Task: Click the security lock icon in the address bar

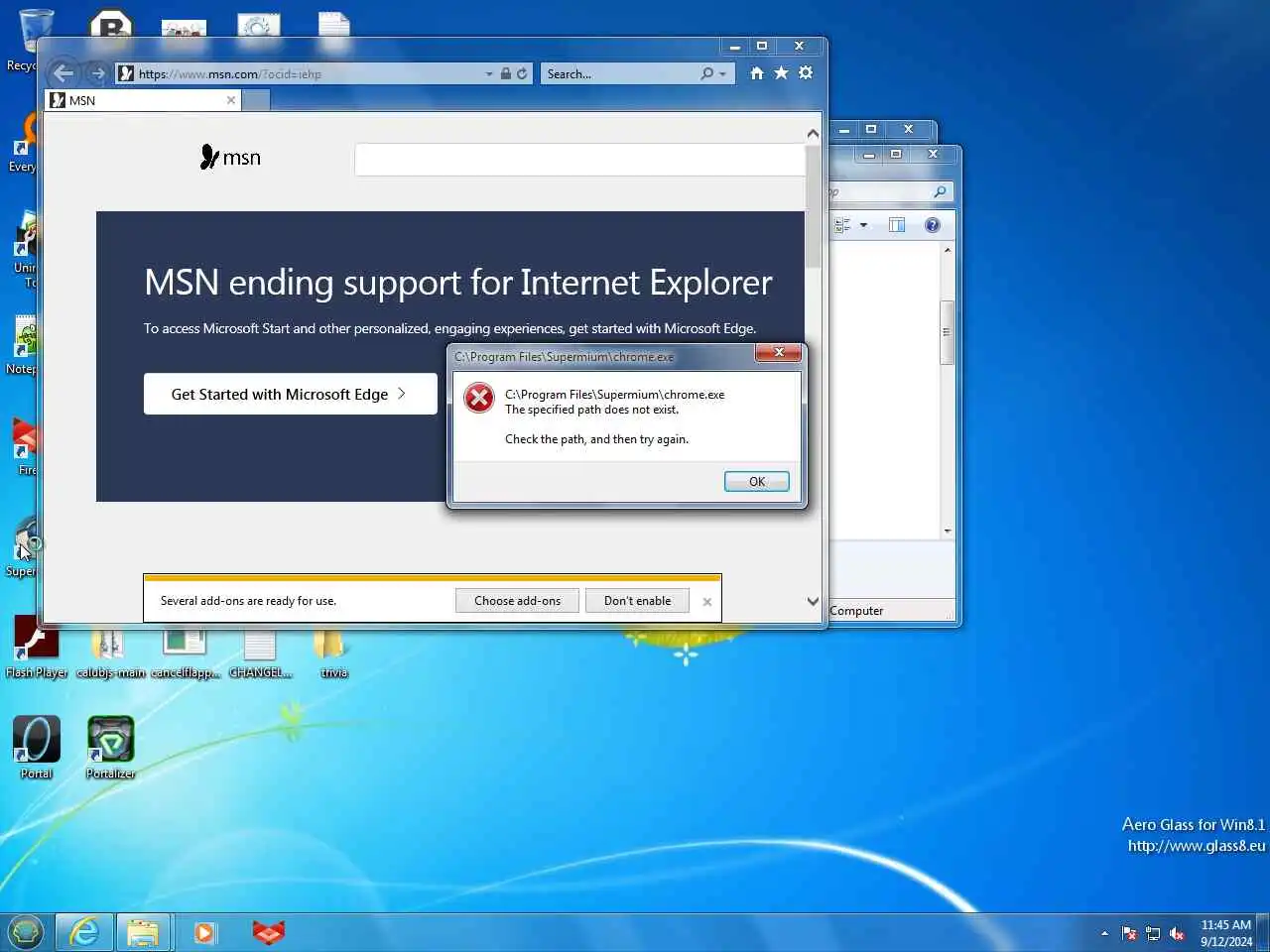Action: [x=506, y=73]
